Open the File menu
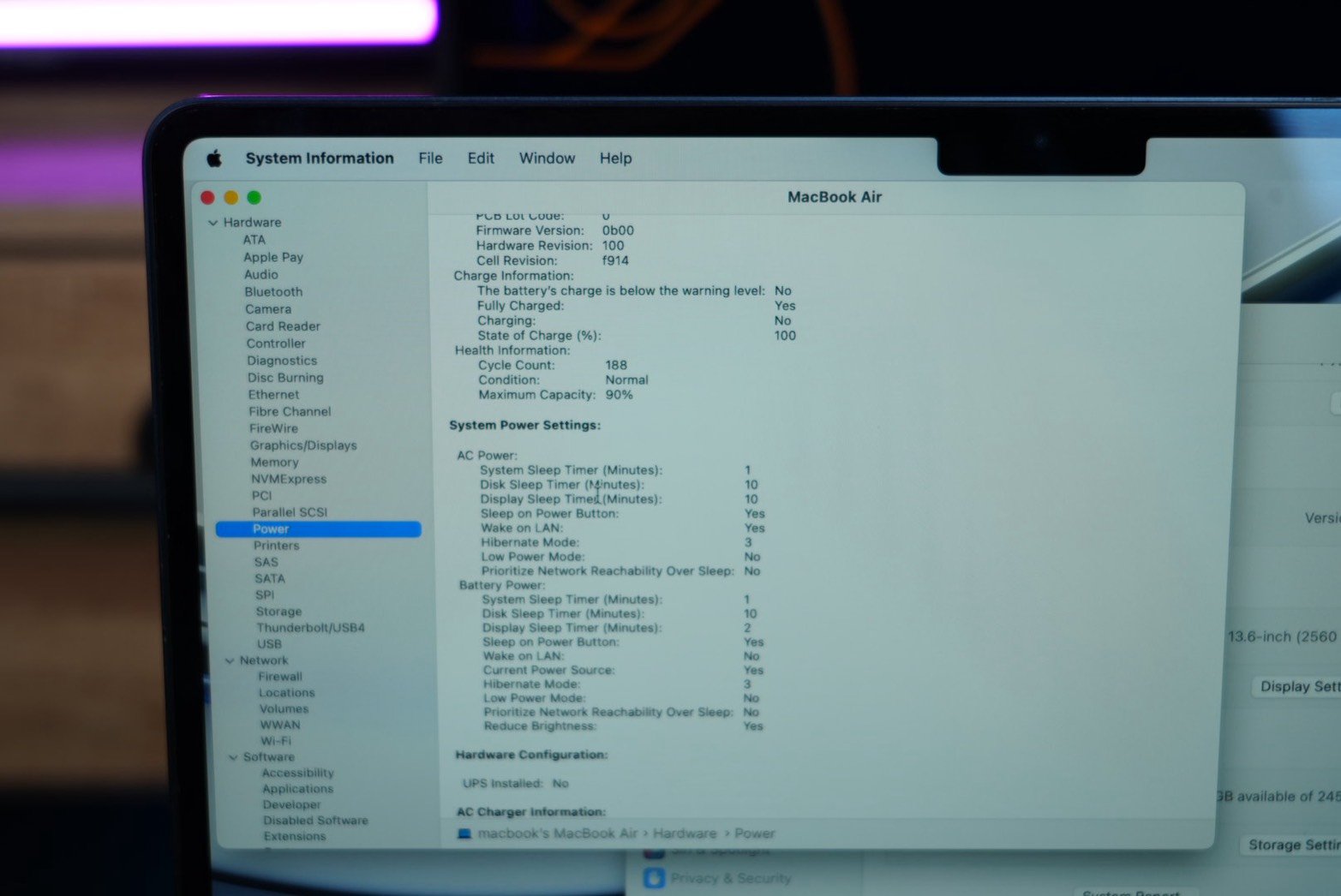 [430, 158]
